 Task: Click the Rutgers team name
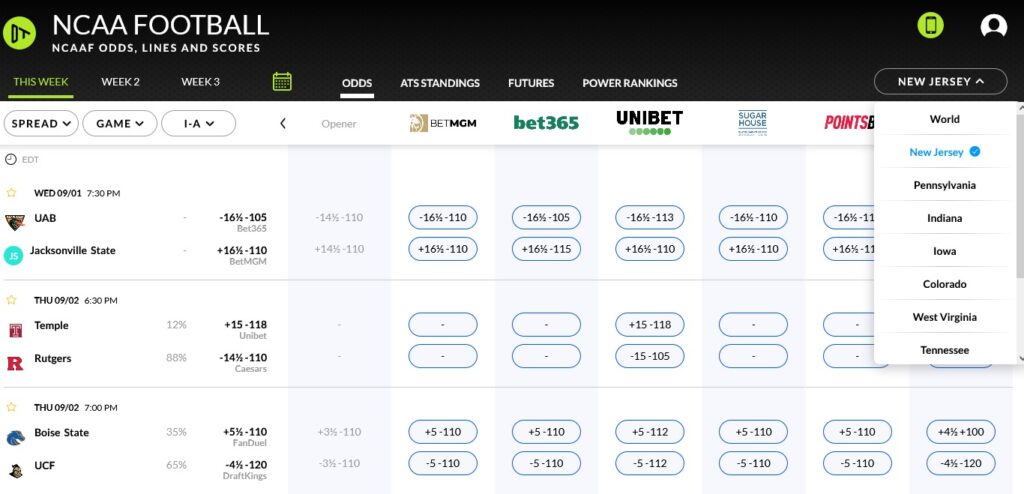pyautogui.click(x=52, y=358)
